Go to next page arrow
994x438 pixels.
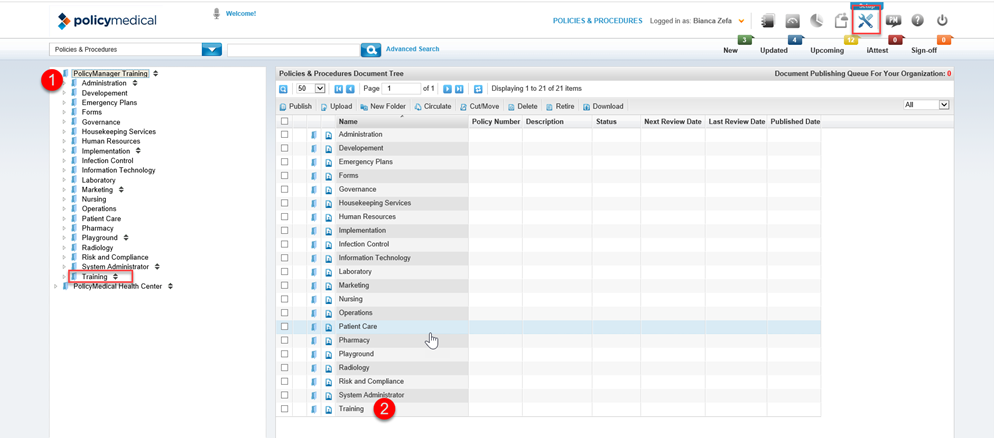[448, 89]
